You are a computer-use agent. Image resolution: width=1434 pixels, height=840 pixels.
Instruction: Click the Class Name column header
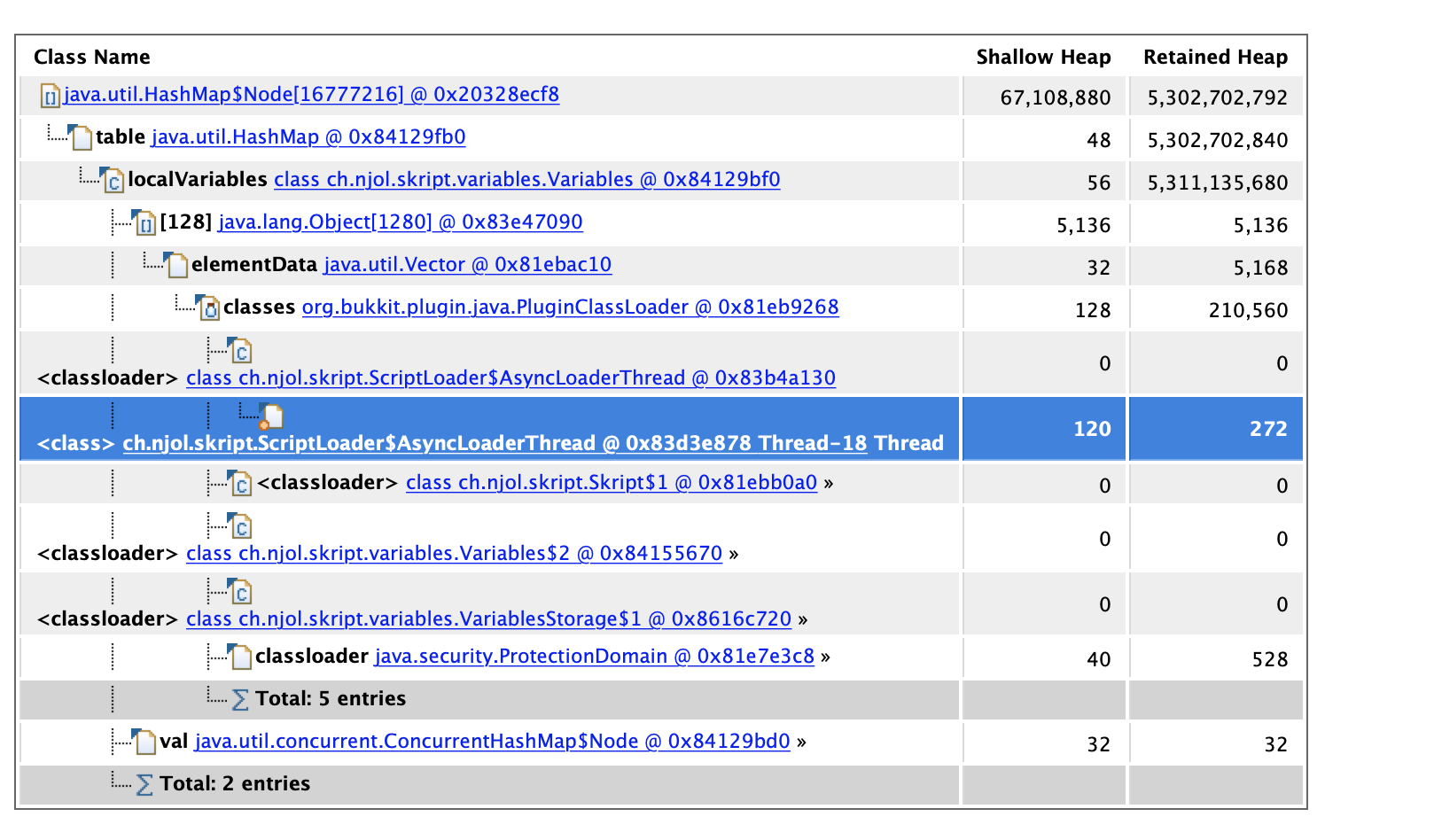click(91, 57)
